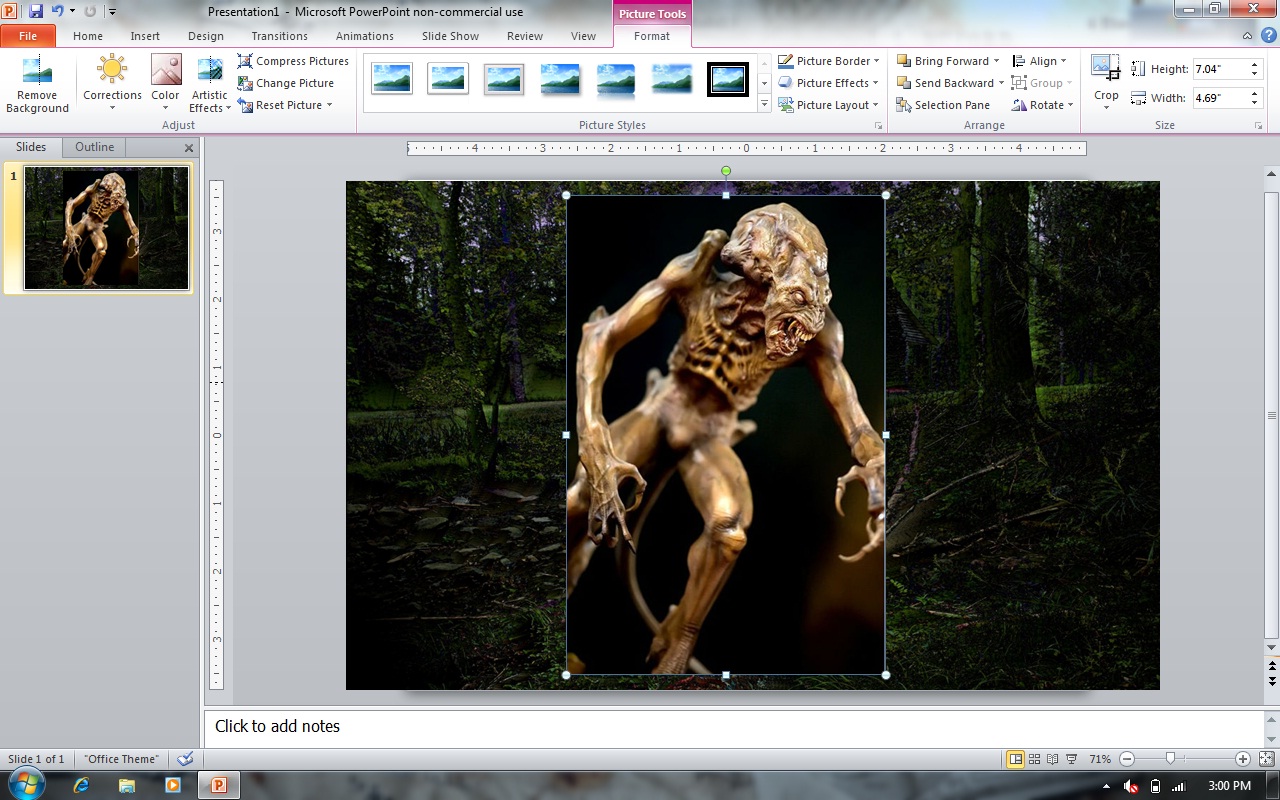Click the zoom in plus button
Image resolution: width=1280 pixels, height=800 pixels.
tap(1242, 759)
